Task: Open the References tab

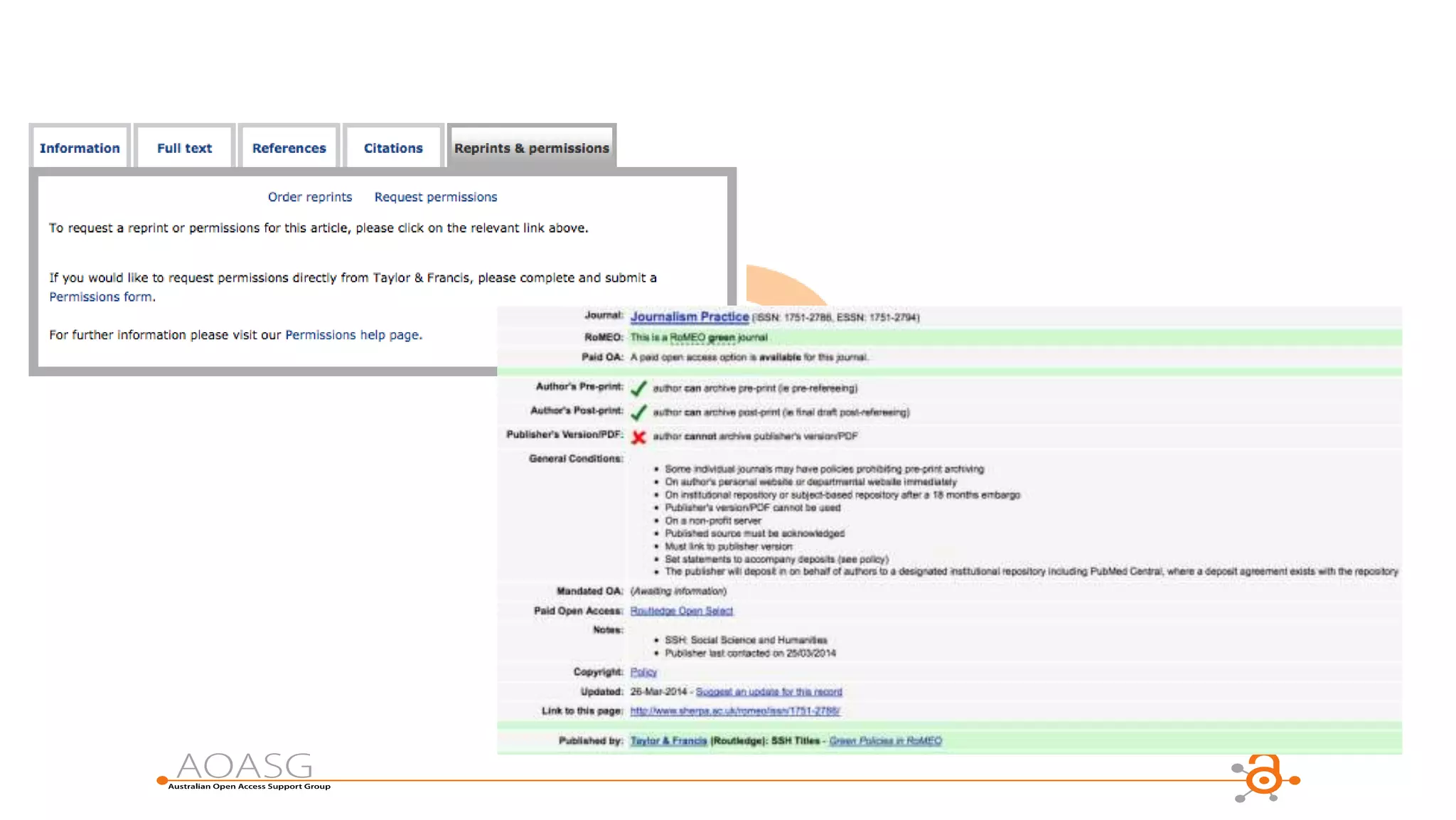Action: 289,148
